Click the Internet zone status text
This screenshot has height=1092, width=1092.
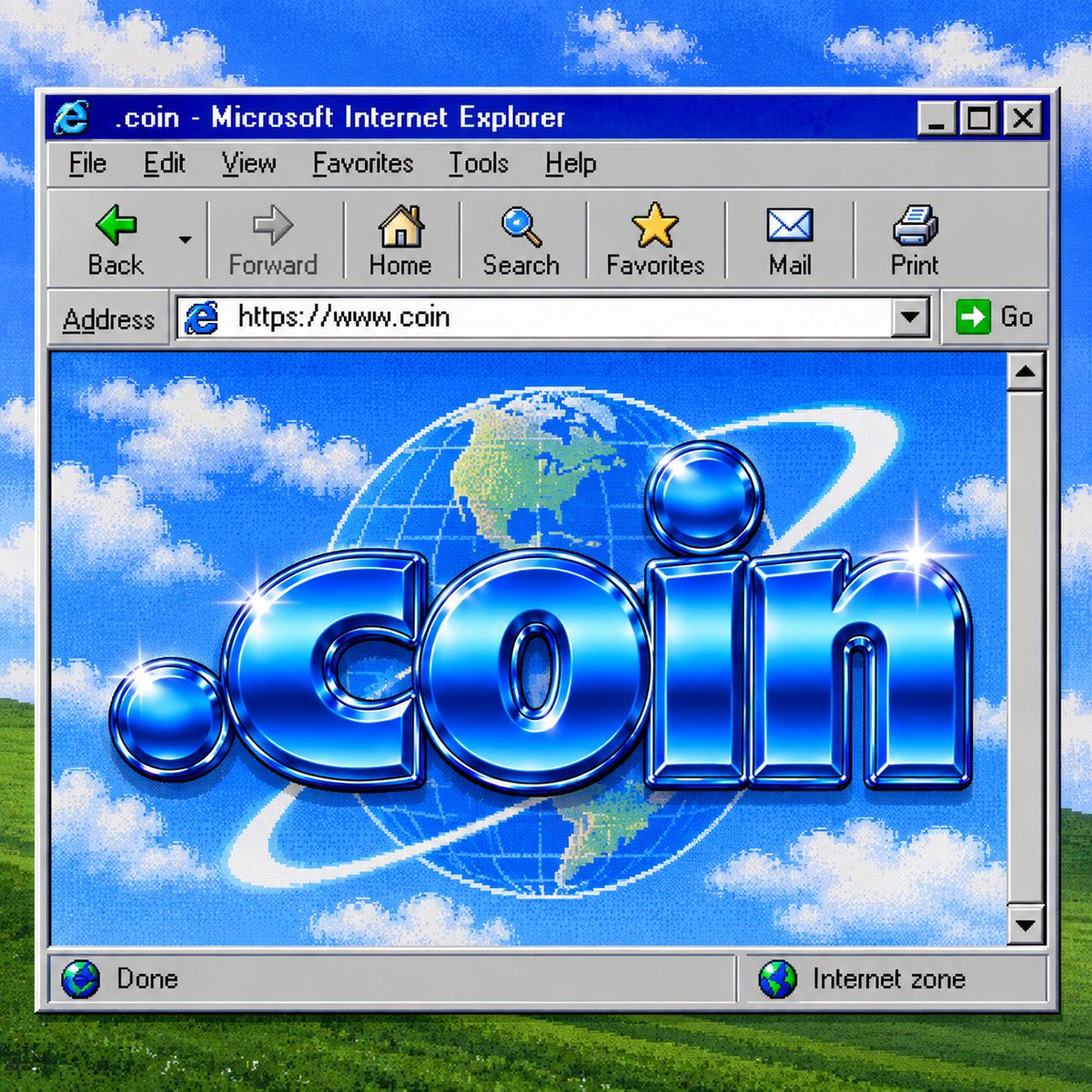click(888, 979)
